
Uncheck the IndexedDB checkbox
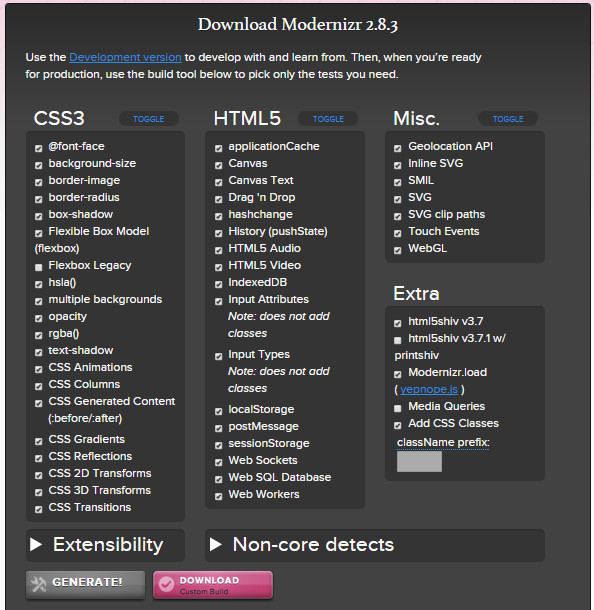point(219,284)
